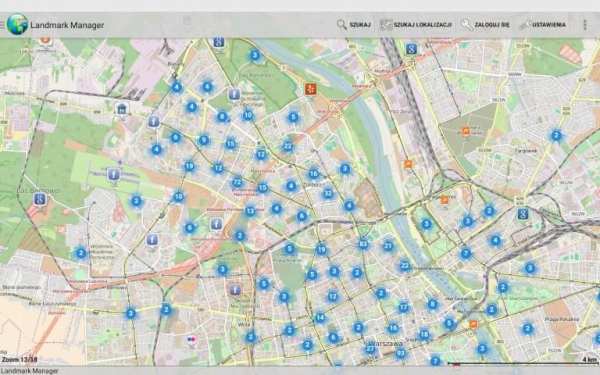Click the Landmark Manager title in toolbar
This screenshot has height=375, width=600.
pos(67,25)
